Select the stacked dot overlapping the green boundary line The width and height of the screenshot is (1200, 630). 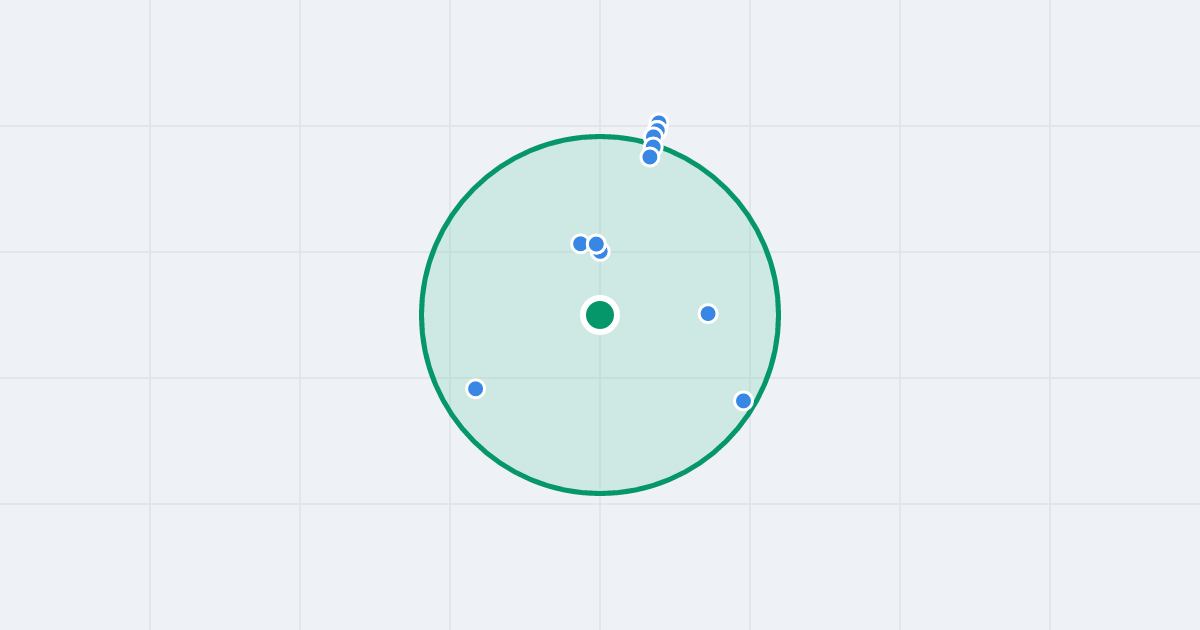[x=653, y=147]
